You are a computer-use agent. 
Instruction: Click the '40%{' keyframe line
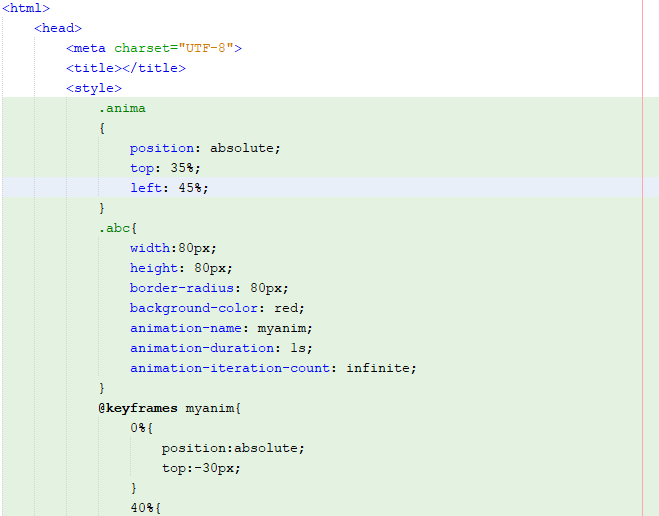pyautogui.click(x=145, y=508)
